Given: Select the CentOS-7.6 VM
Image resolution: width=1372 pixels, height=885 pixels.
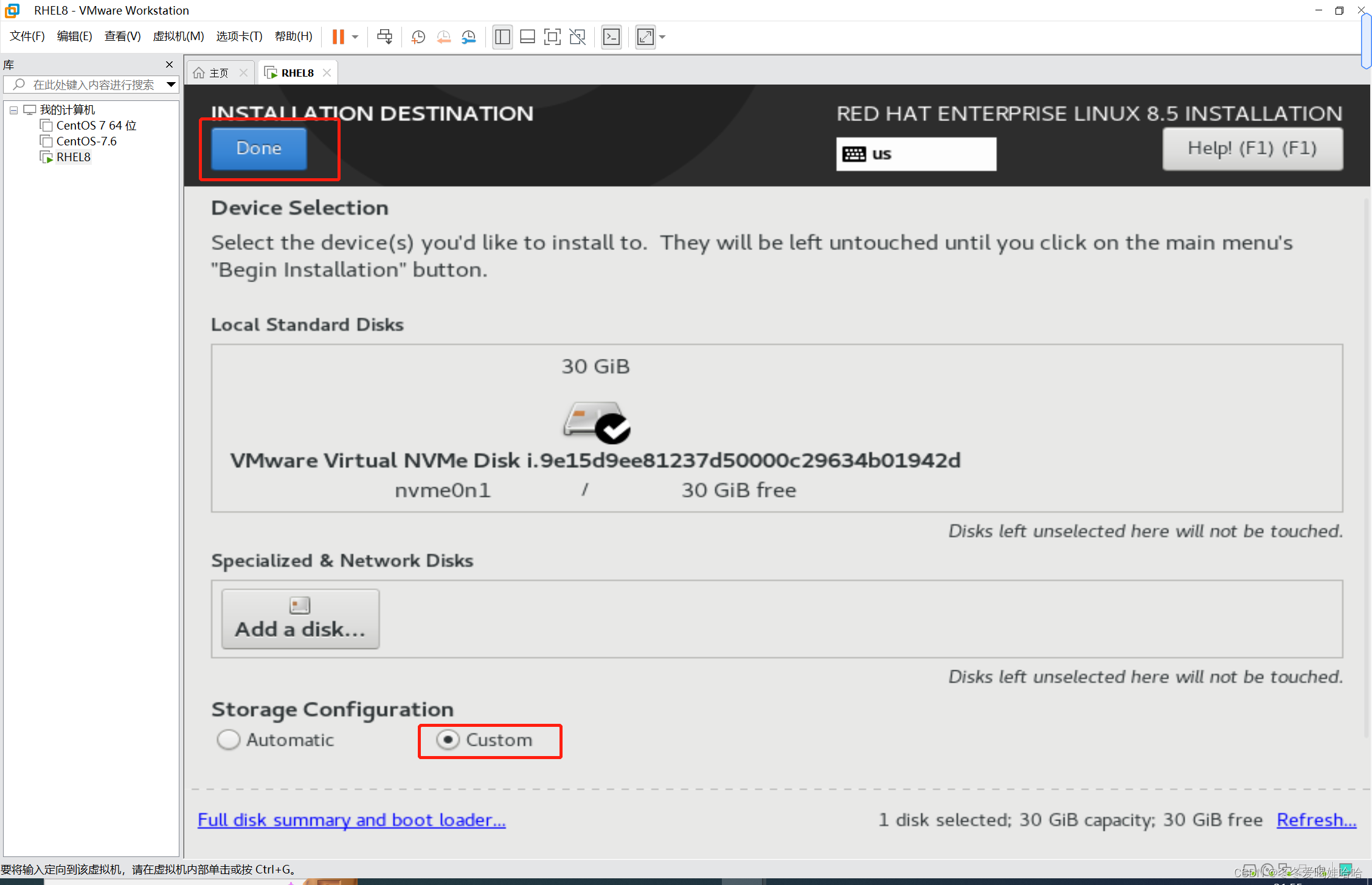Looking at the screenshot, I should tap(86, 142).
